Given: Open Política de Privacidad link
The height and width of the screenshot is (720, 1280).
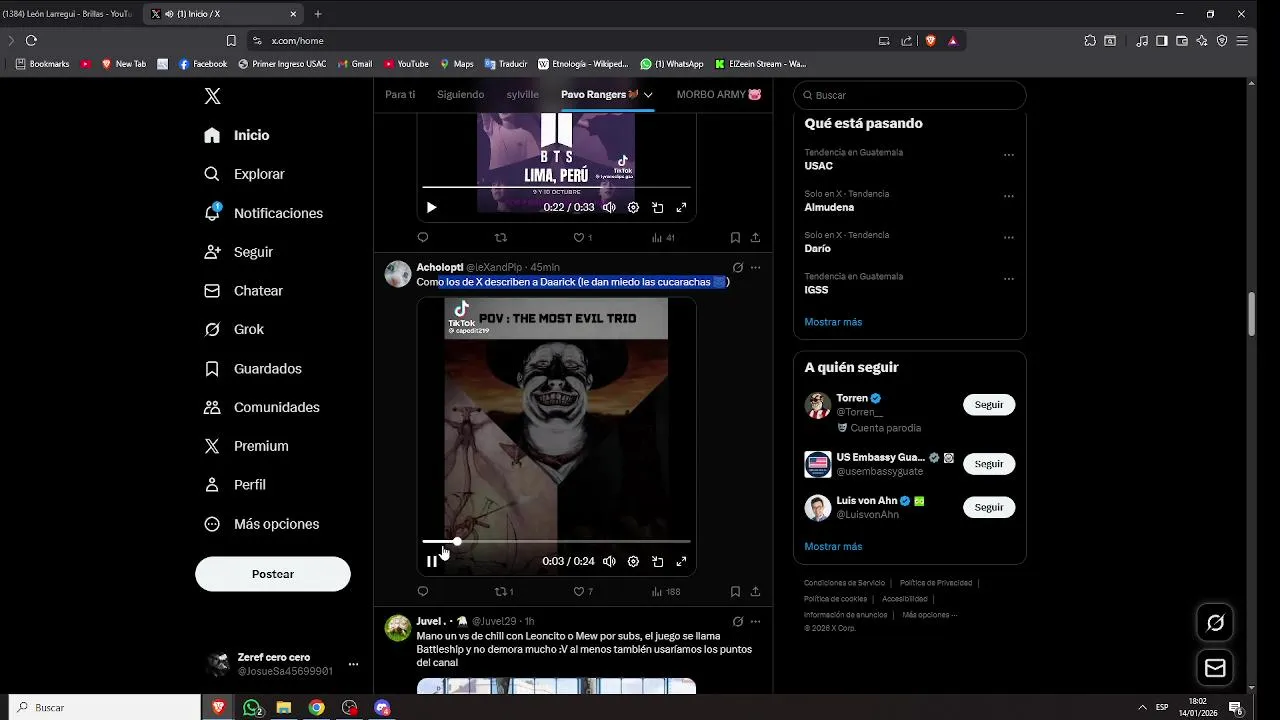Looking at the screenshot, I should pos(936,583).
